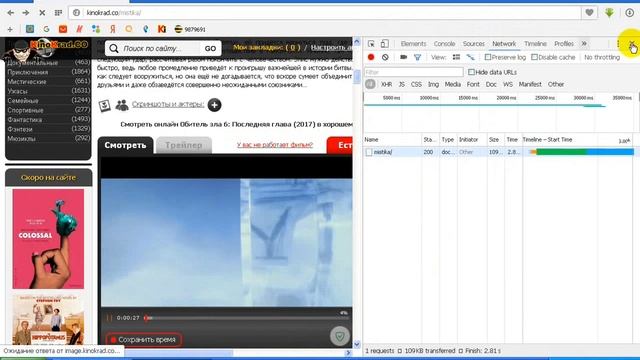Switch to the Sources tab

click(473, 44)
